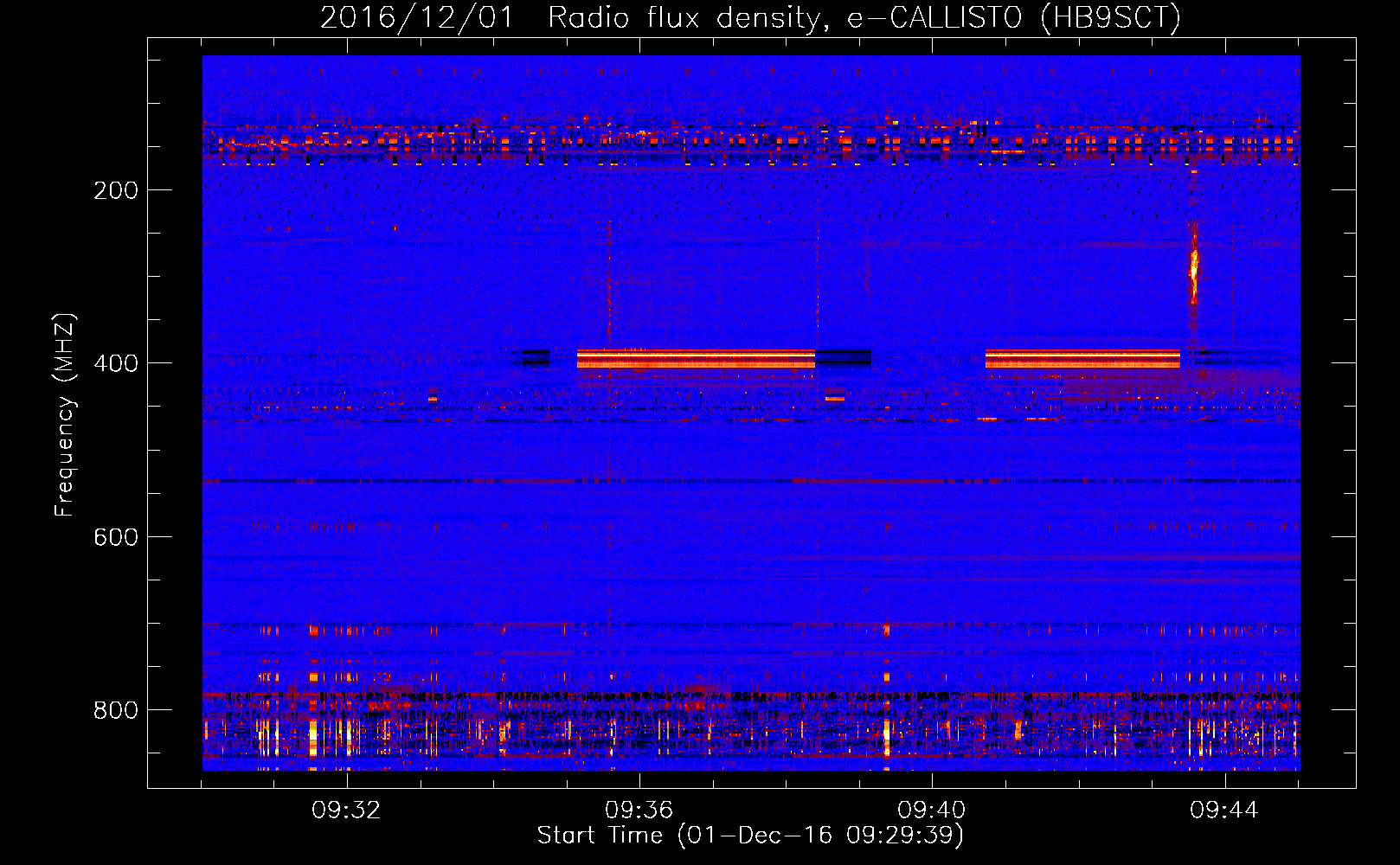Viewport: 1400px width, 865px height.
Task: Click the 'Frequency (MHZ)' y-axis label
Action: point(65,415)
